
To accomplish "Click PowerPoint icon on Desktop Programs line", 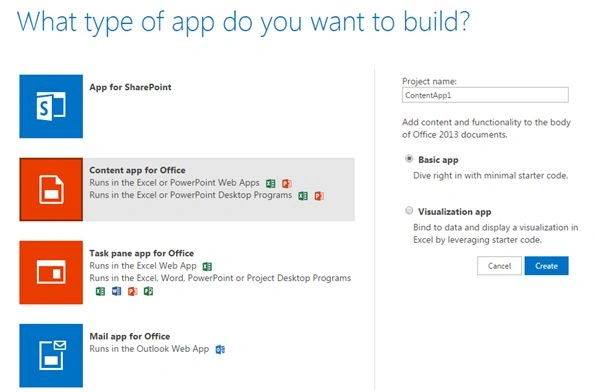I will pyautogui.click(x=319, y=196).
